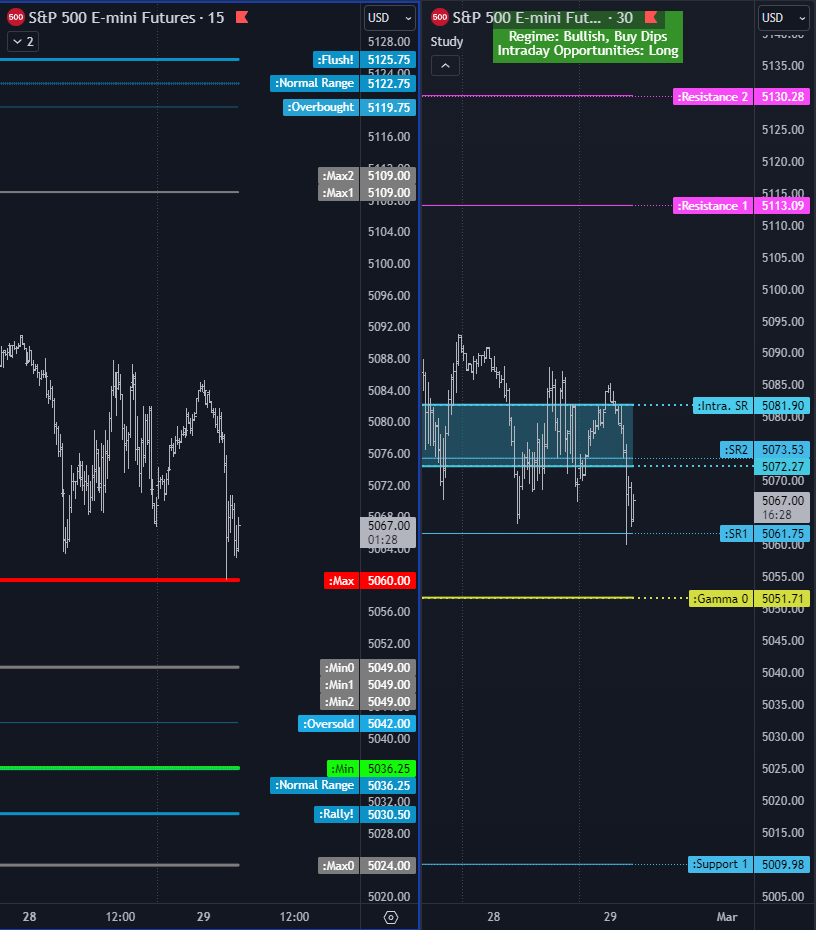The width and height of the screenshot is (816, 930).
Task: Expand the indicator legend showing 2
Action: point(23,42)
